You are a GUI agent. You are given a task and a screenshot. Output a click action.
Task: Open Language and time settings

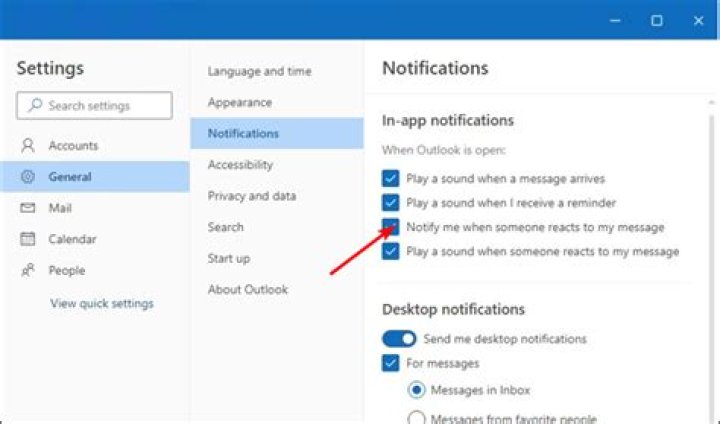tap(259, 72)
